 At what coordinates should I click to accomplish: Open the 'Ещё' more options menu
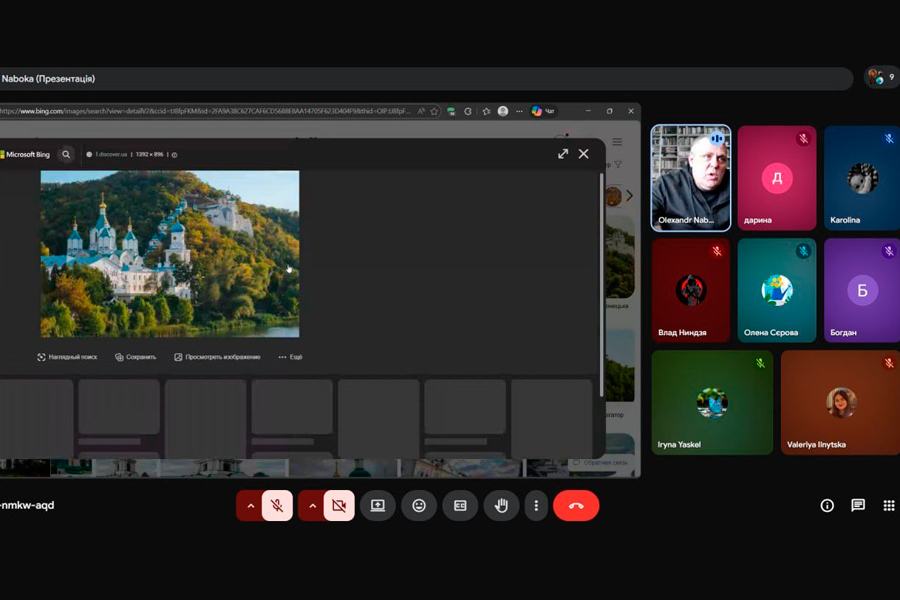pos(290,357)
